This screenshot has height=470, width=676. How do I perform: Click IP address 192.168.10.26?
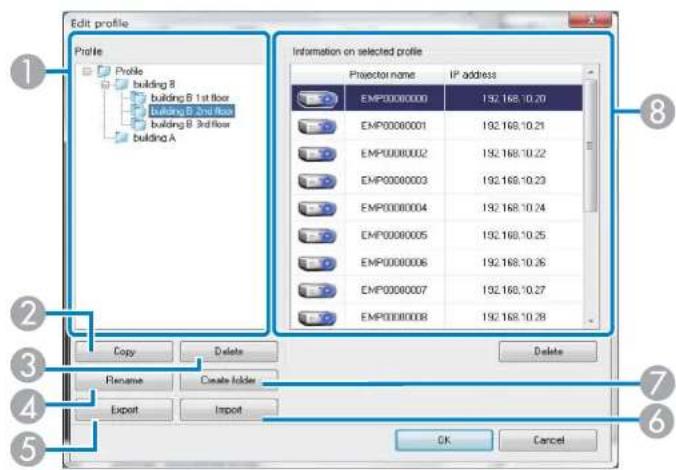[513, 263]
